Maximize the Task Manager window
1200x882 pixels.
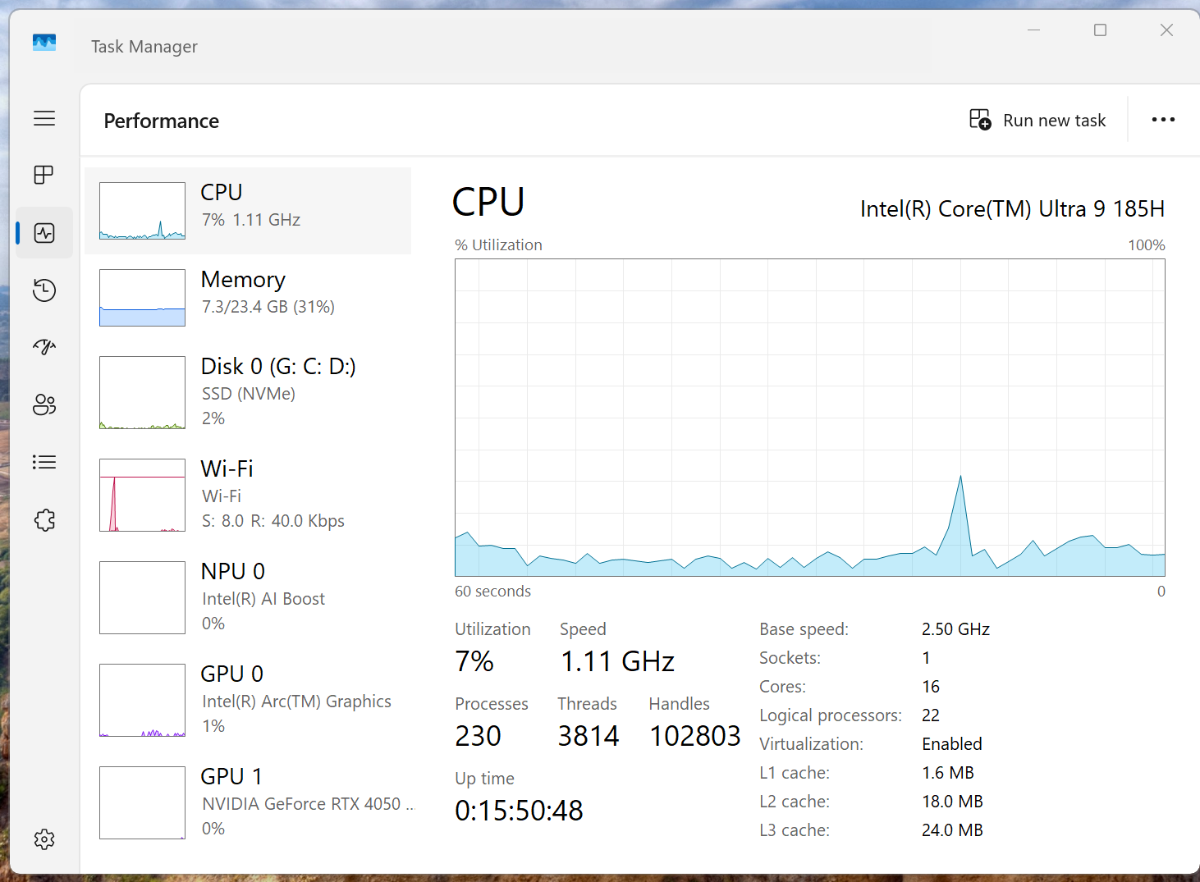click(1100, 31)
